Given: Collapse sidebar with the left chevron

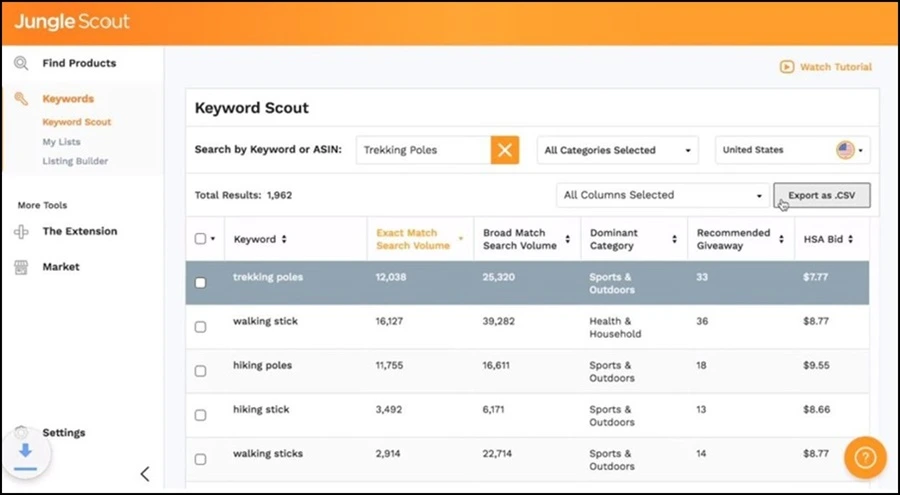Looking at the screenshot, I should (x=145, y=474).
